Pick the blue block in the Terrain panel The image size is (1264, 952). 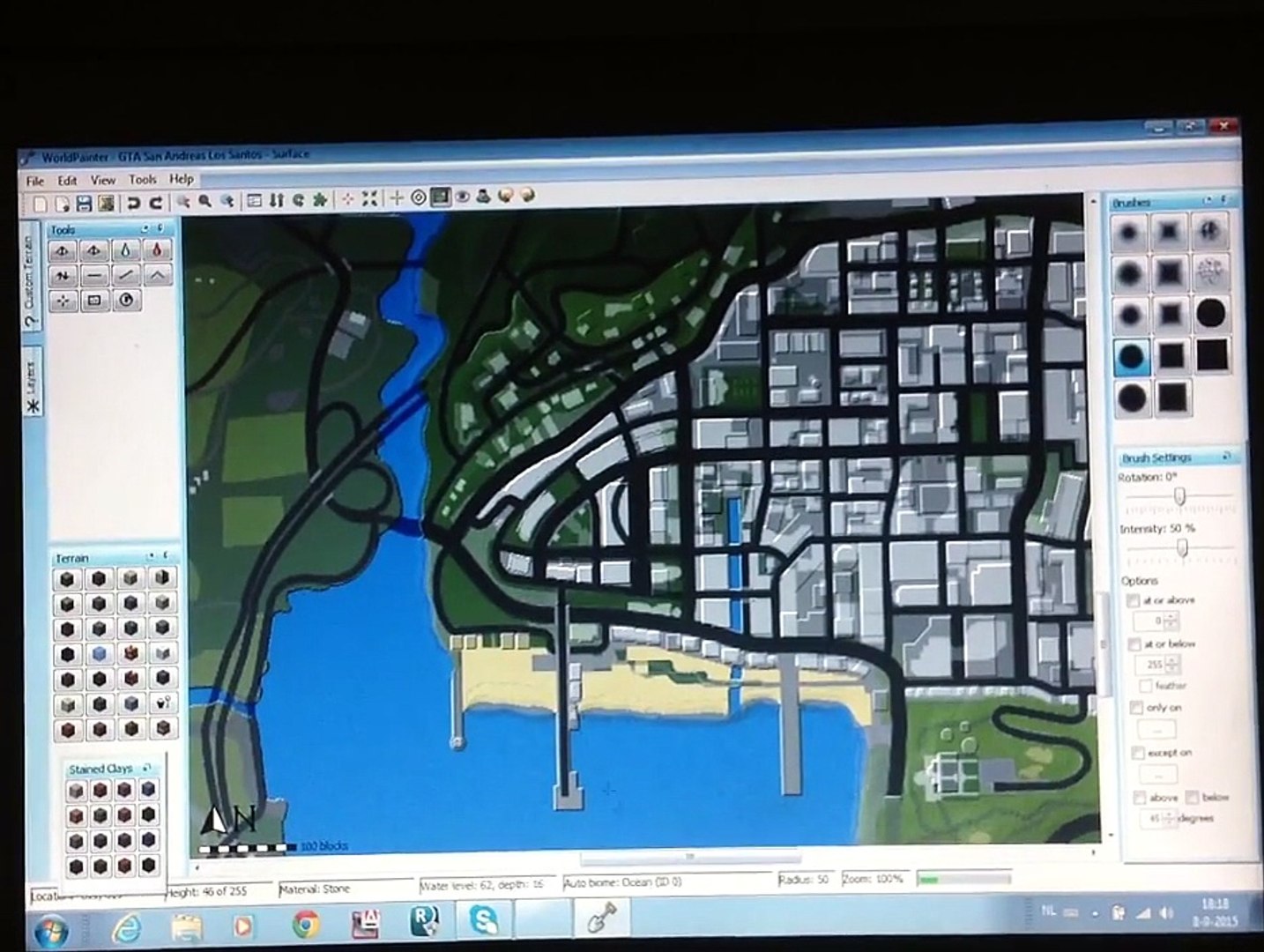pyautogui.click(x=100, y=653)
